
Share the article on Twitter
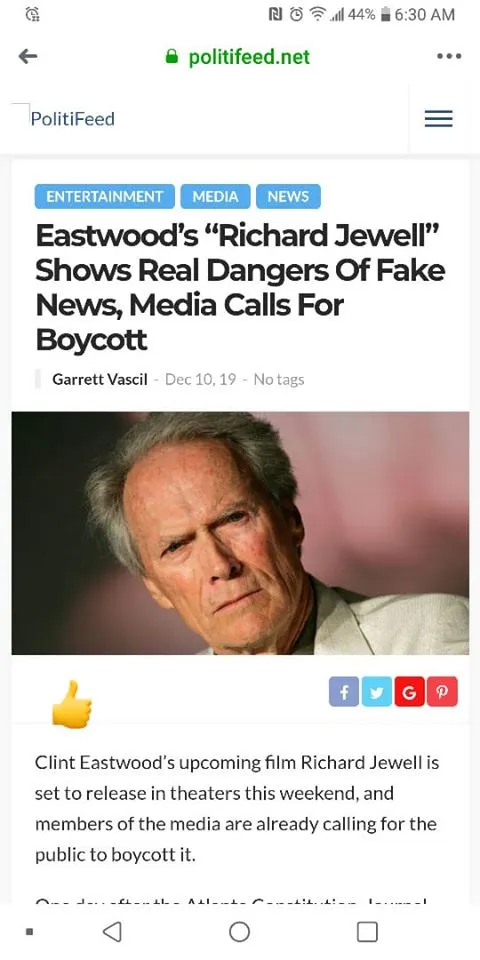click(x=377, y=692)
